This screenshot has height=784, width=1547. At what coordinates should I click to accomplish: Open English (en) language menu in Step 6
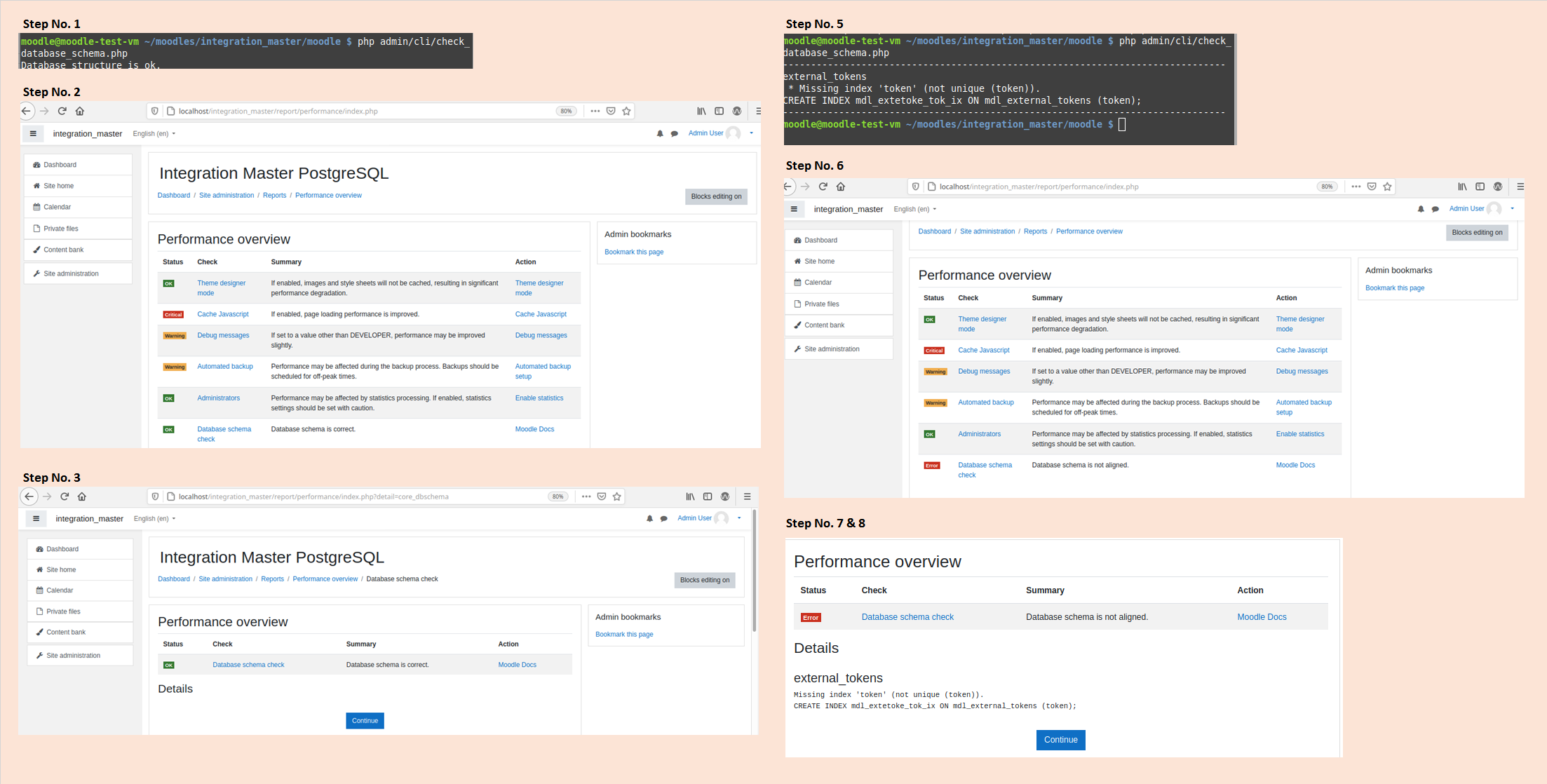coord(915,209)
